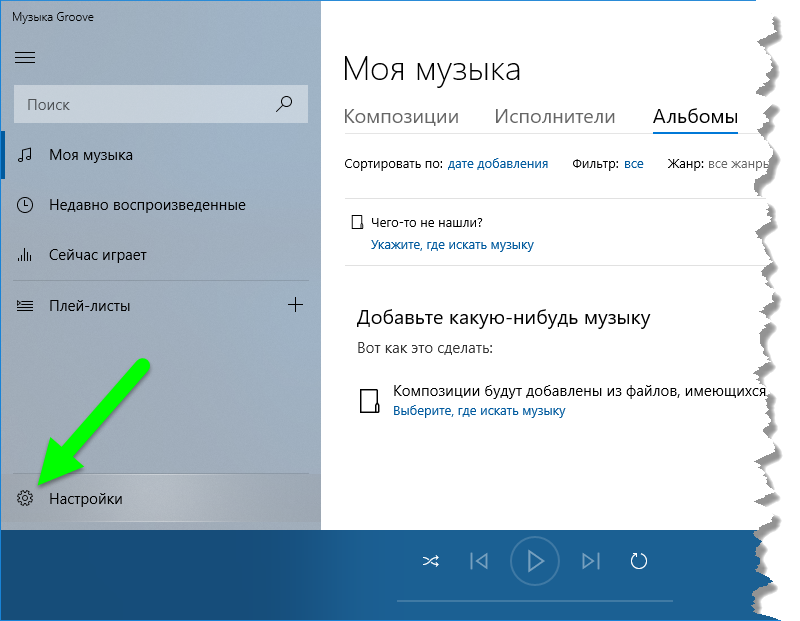Screen dimensions: 800x621
Task: Toggle repeat playback
Action: pyautogui.click(x=638, y=561)
